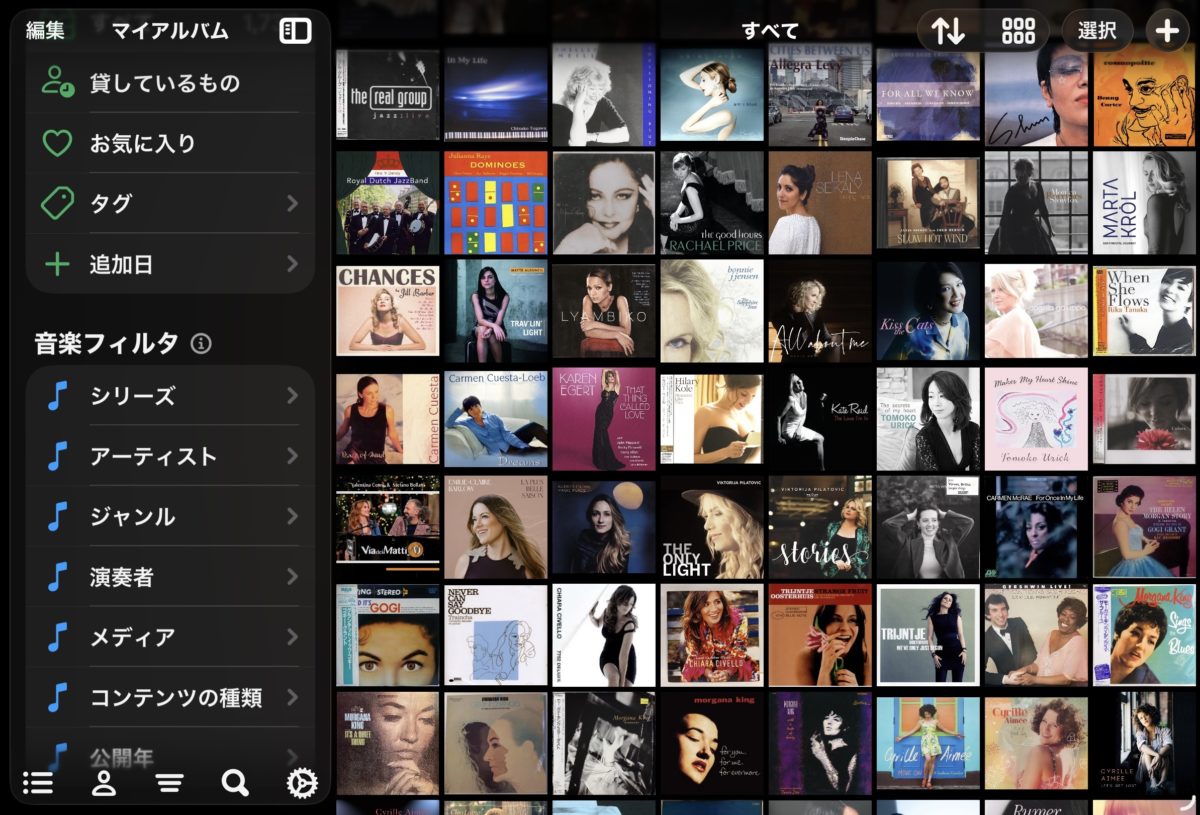Image resolution: width=1200 pixels, height=815 pixels.
Task: Add a new album with plus icon
Action: click(1167, 31)
